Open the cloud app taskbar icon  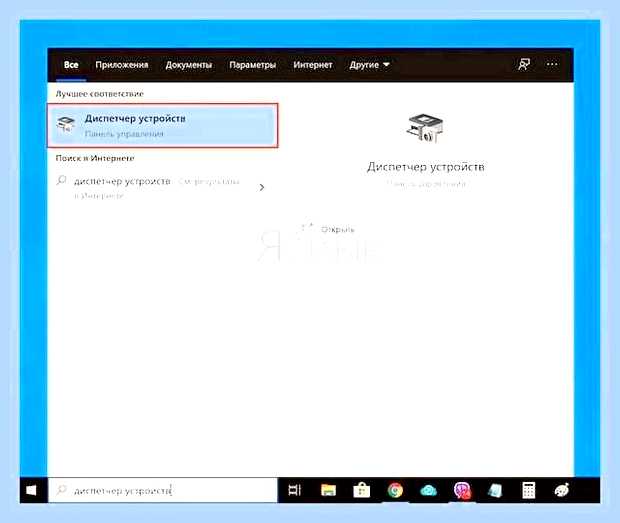click(x=428, y=491)
